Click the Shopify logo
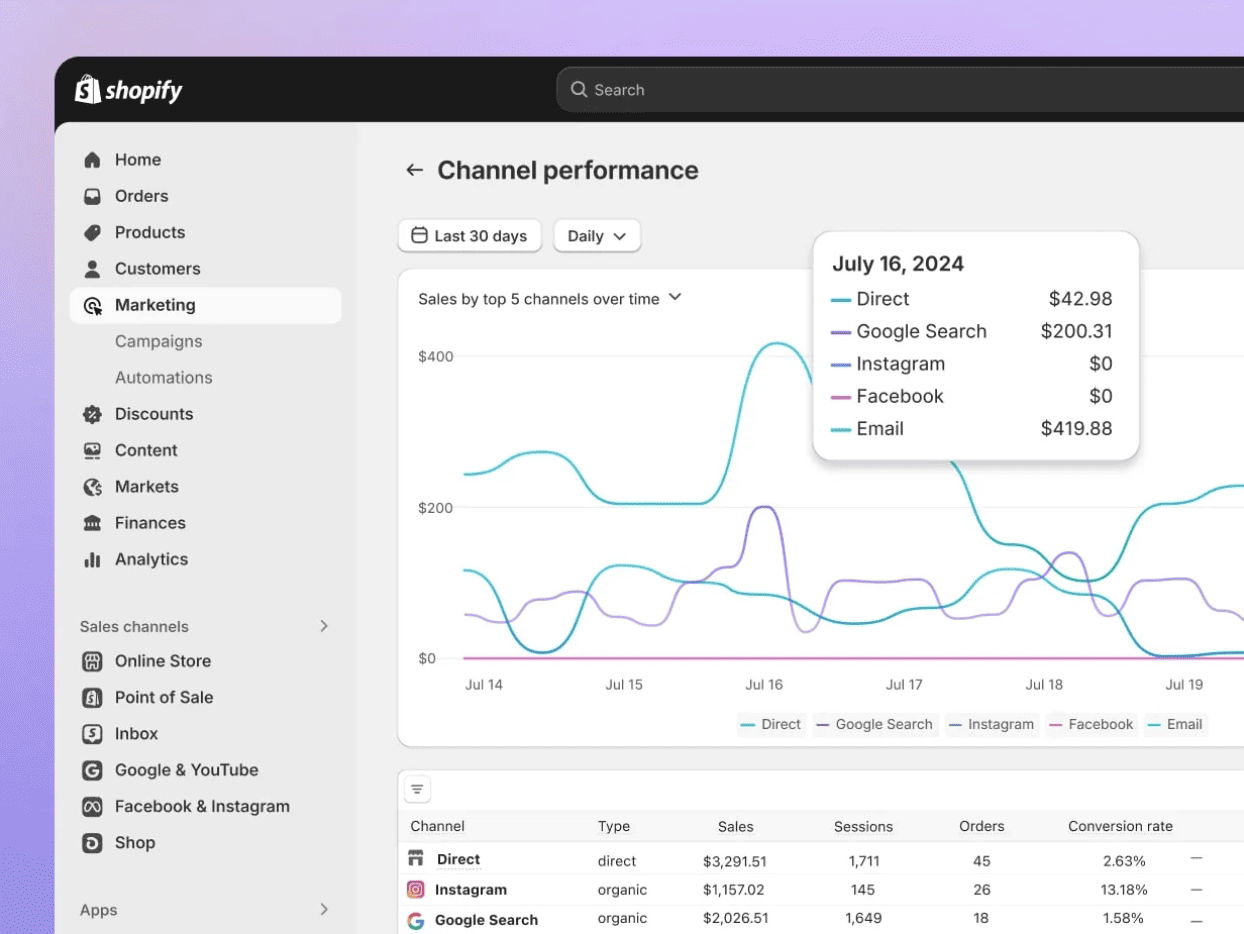1244x934 pixels. 129,90
